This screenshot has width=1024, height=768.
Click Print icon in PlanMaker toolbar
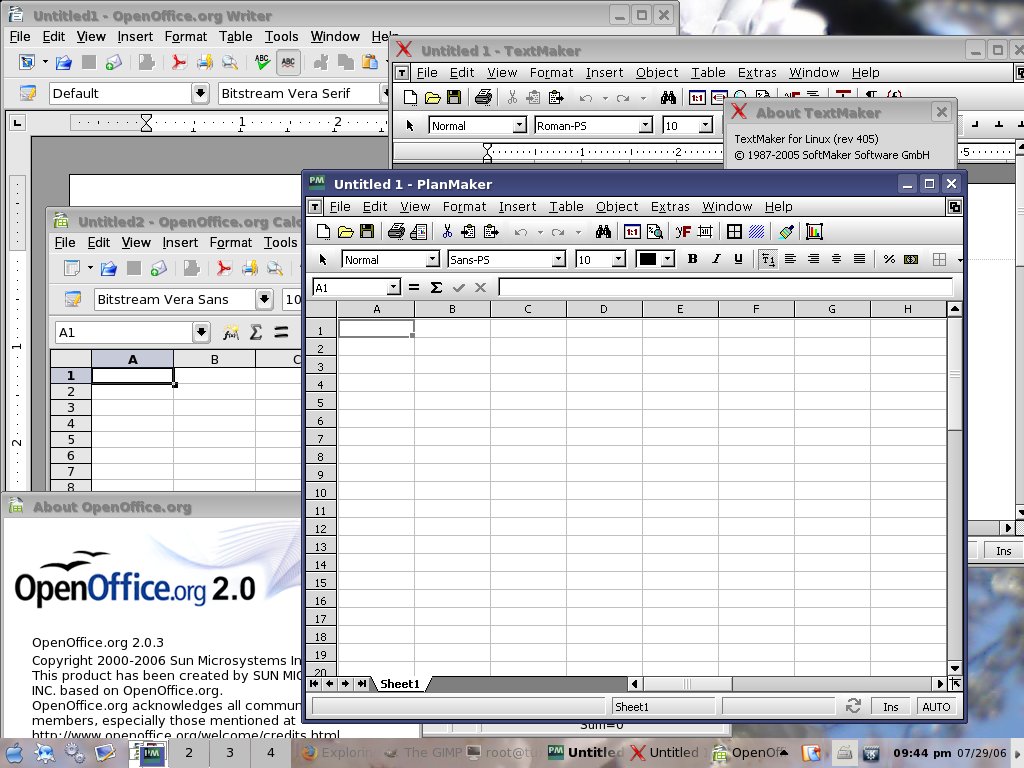click(396, 231)
